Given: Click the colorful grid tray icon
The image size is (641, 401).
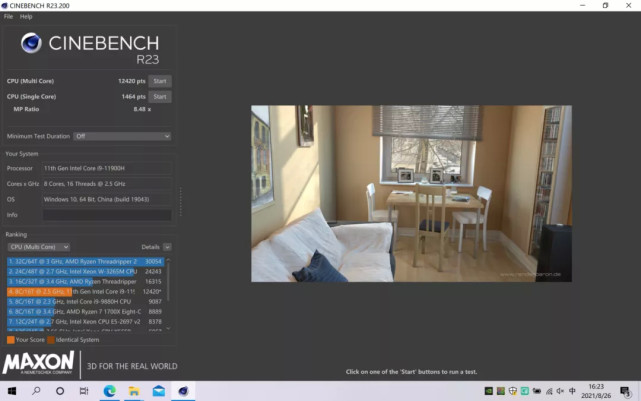Looking at the screenshot, I should coord(500,391).
